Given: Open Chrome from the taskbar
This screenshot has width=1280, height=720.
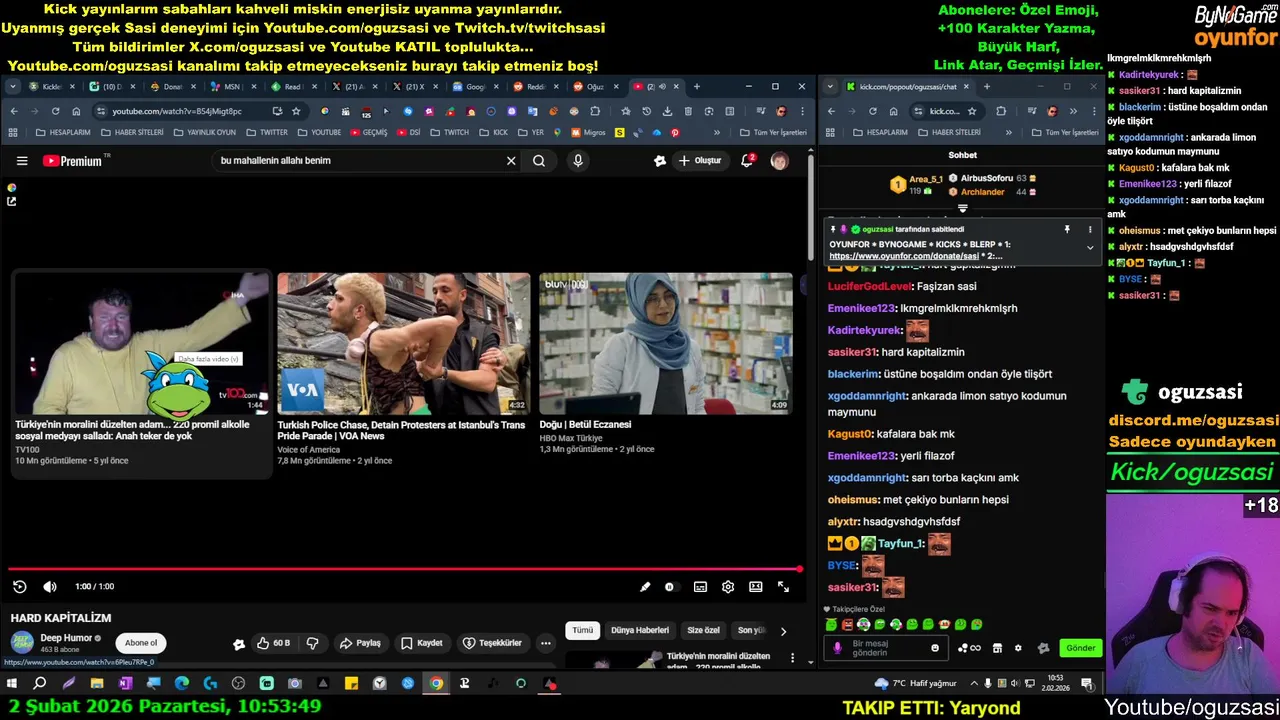Looking at the screenshot, I should click(437, 684).
